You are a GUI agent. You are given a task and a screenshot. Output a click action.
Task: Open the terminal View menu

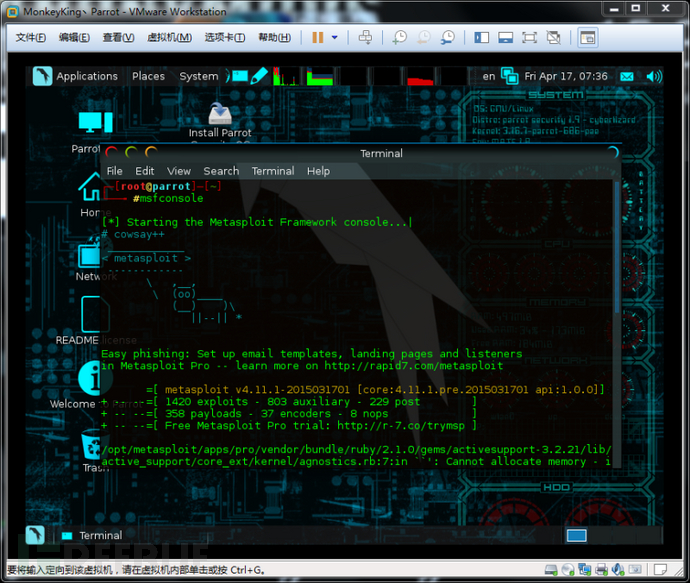(179, 171)
